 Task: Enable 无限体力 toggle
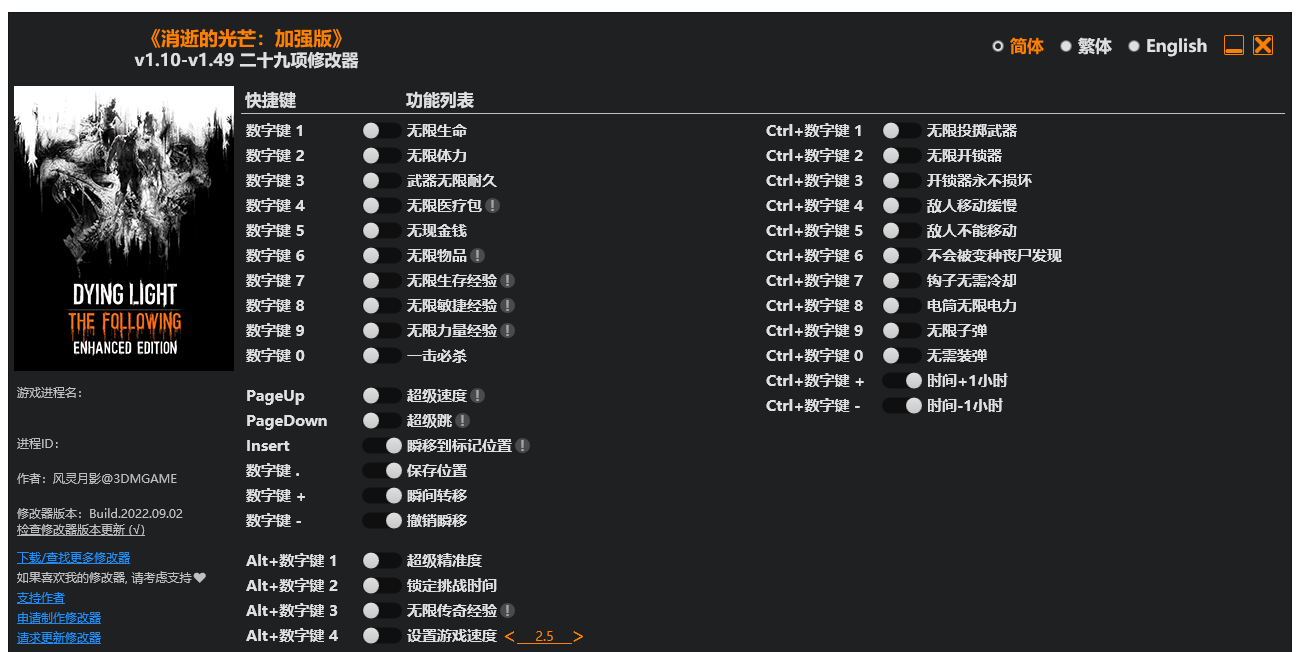pos(381,156)
